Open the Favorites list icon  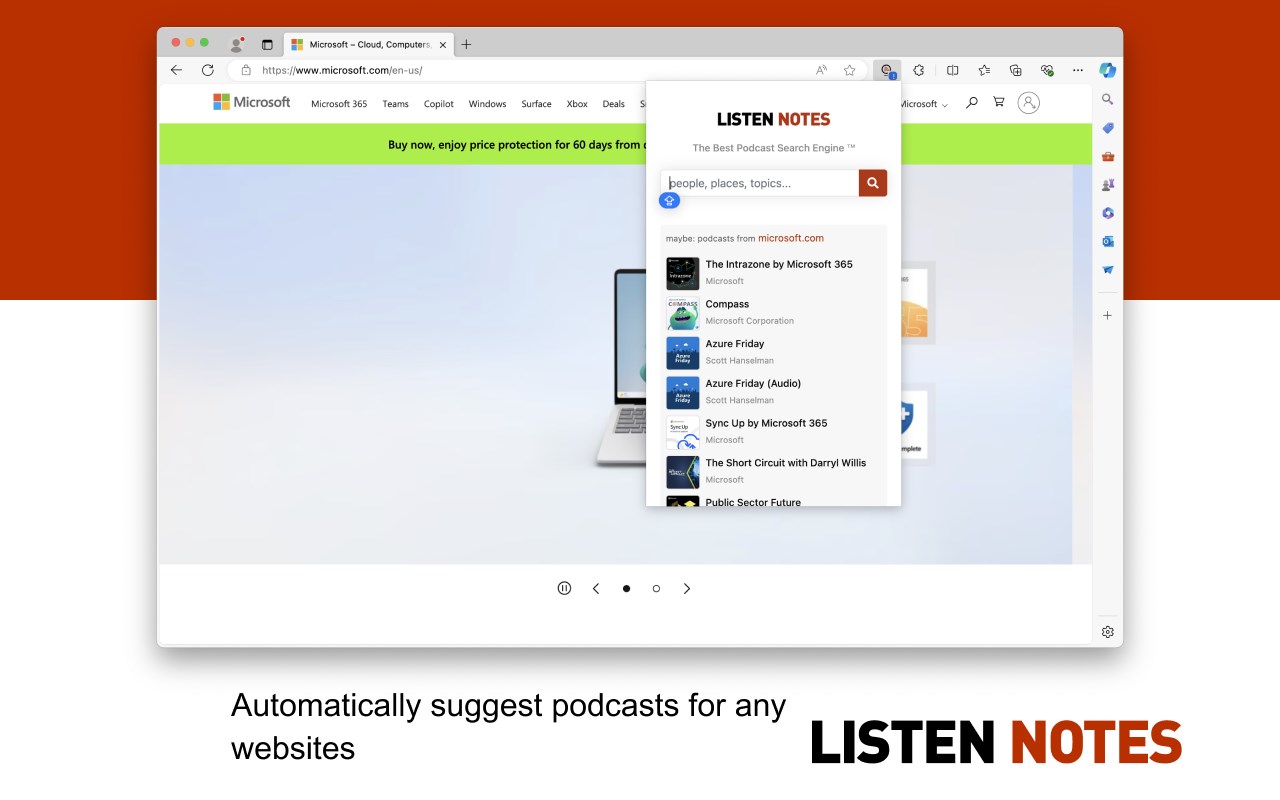click(x=984, y=70)
